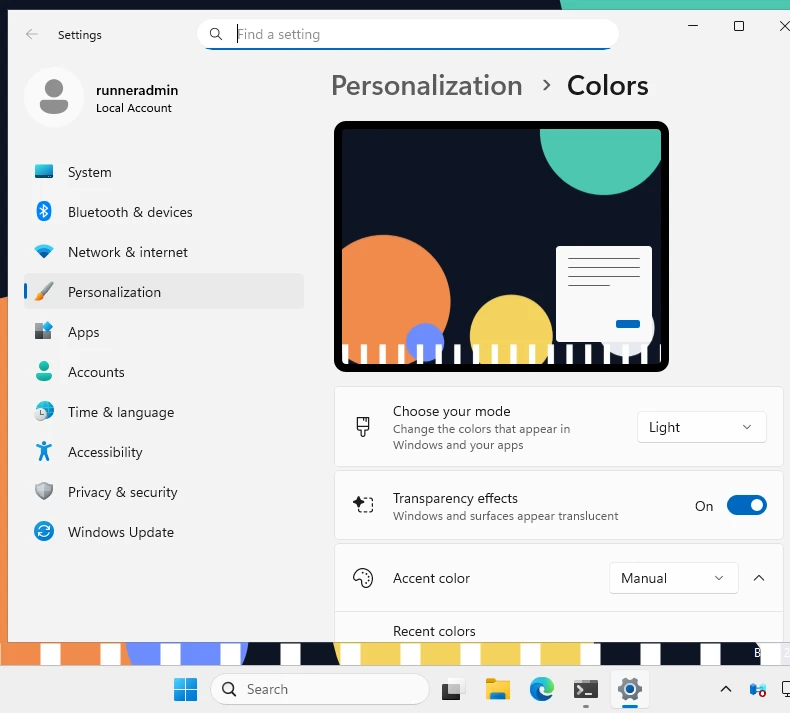
Task: Click the palette icon beside Accent color
Action: tap(363, 578)
